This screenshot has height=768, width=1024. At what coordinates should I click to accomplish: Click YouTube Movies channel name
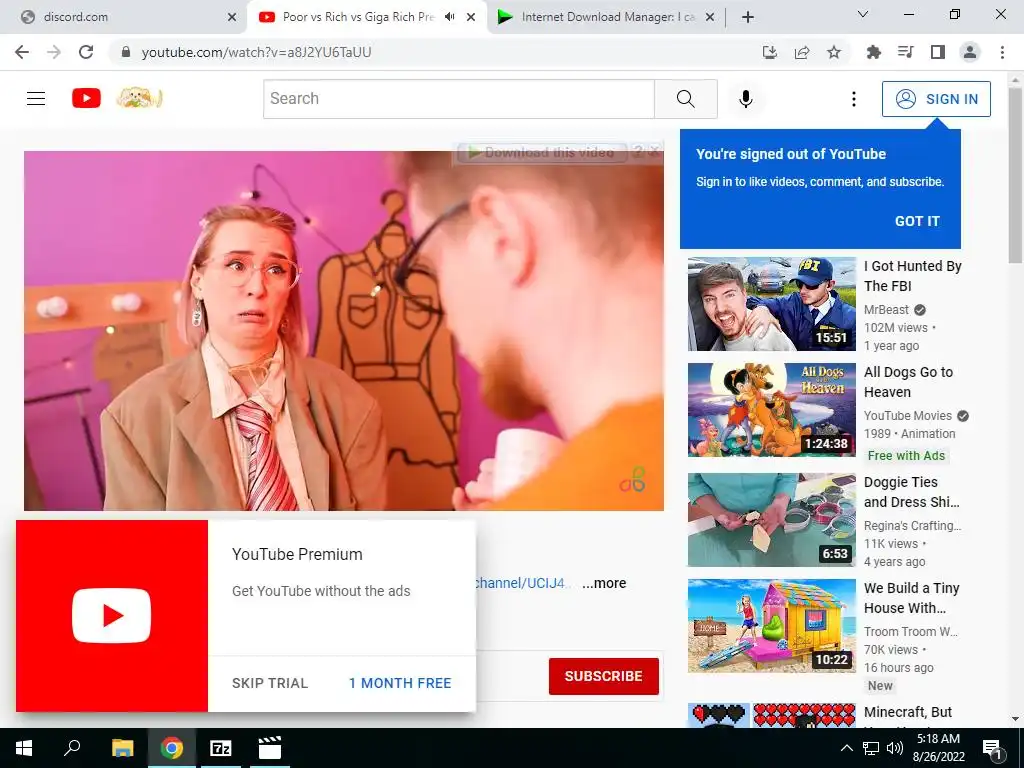click(908, 415)
